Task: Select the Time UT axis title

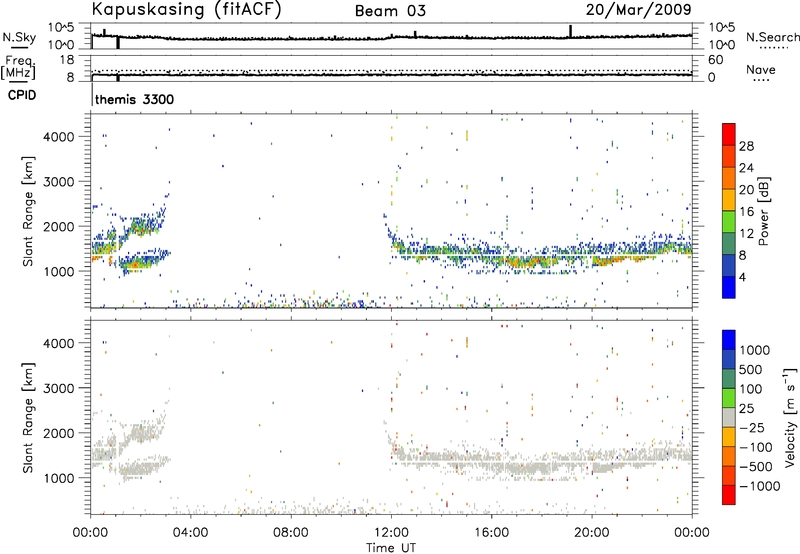Action: (x=391, y=548)
